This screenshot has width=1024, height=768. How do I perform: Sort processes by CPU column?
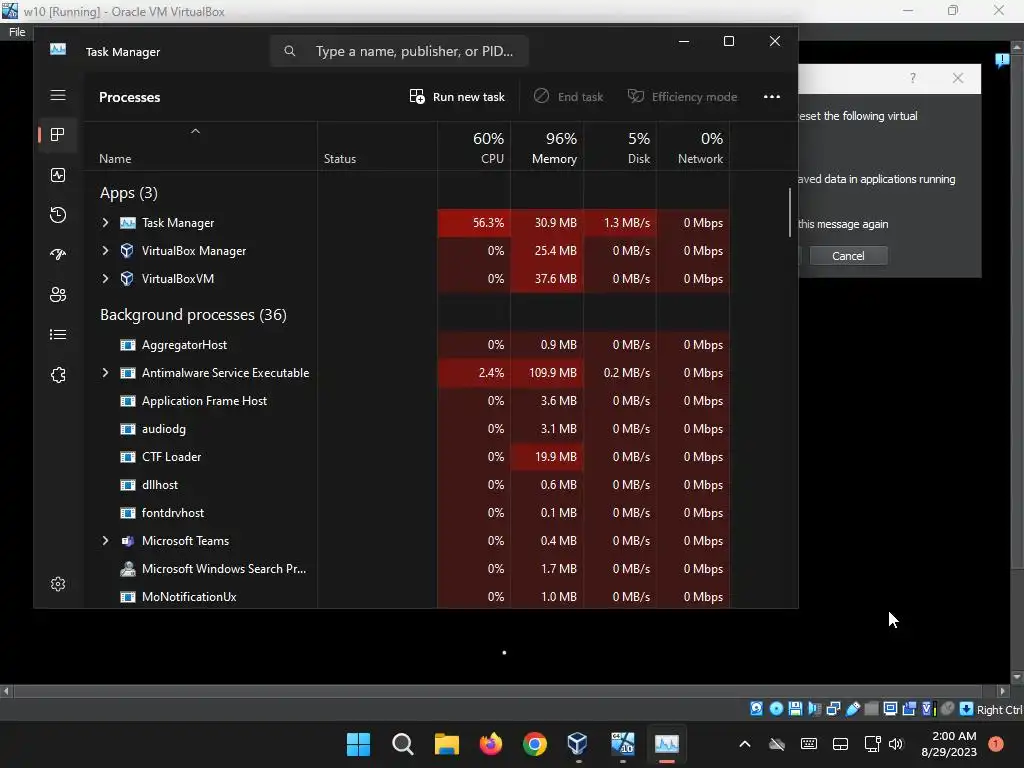pos(474,148)
